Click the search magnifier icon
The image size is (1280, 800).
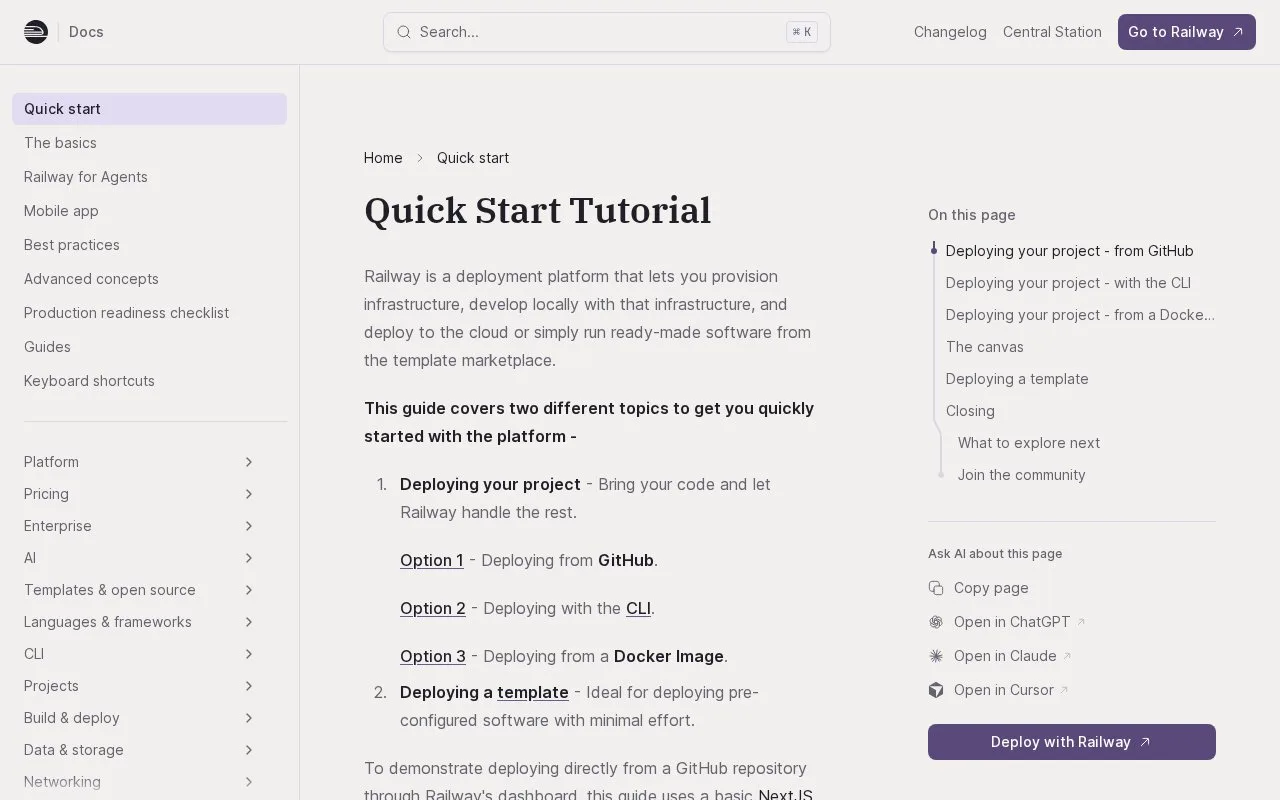[404, 32]
